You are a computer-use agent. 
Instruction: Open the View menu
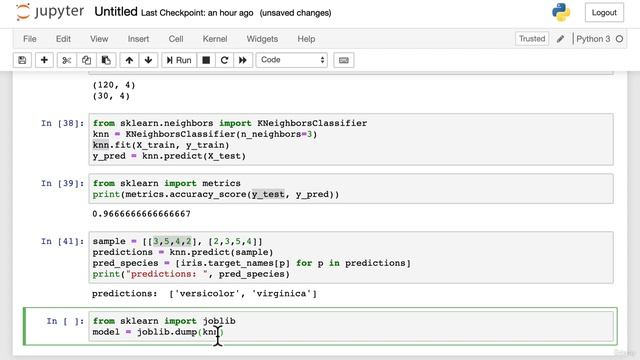click(99, 39)
